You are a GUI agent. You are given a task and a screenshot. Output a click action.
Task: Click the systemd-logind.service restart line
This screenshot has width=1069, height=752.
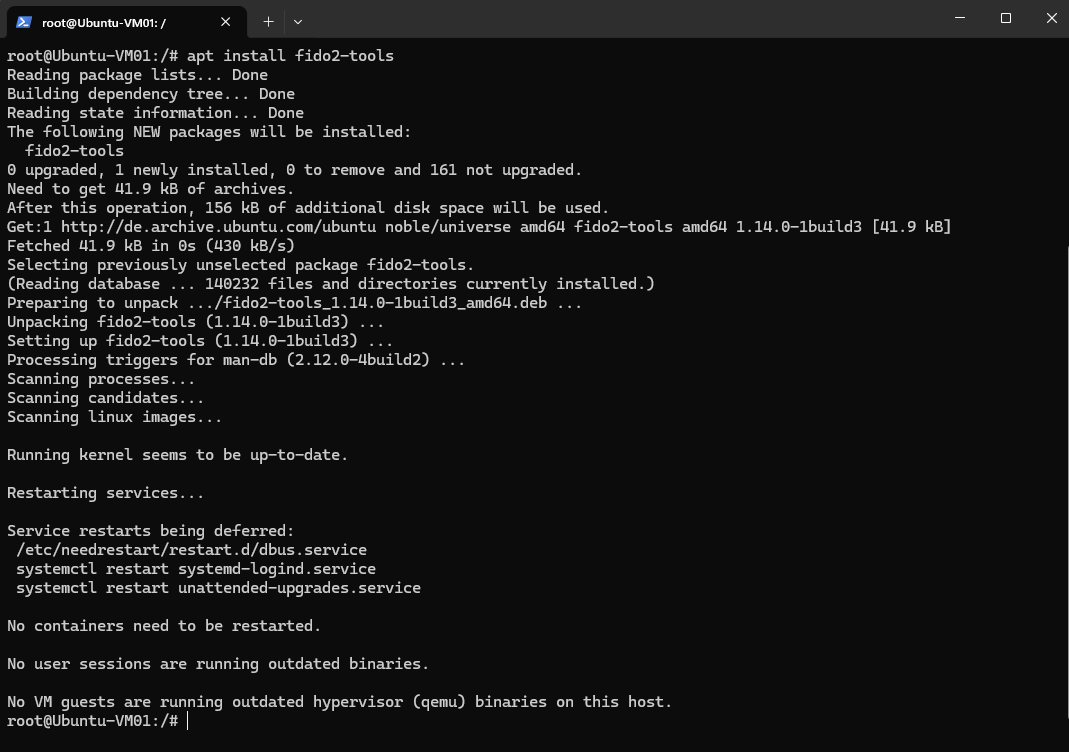pyautogui.click(x=196, y=569)
